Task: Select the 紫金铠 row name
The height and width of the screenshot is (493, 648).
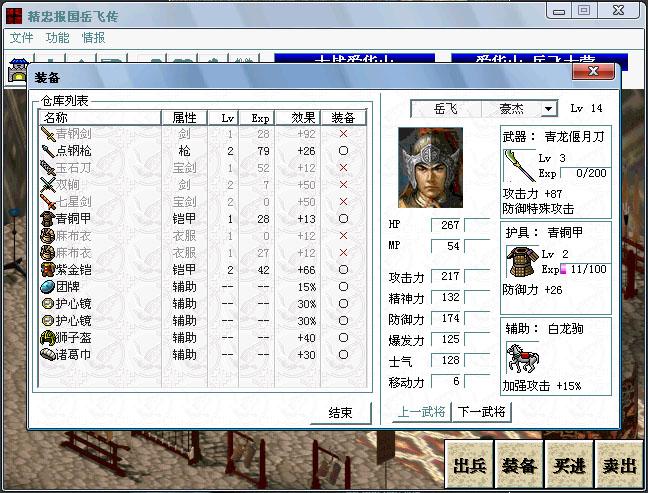Action: tap(74, 270)
